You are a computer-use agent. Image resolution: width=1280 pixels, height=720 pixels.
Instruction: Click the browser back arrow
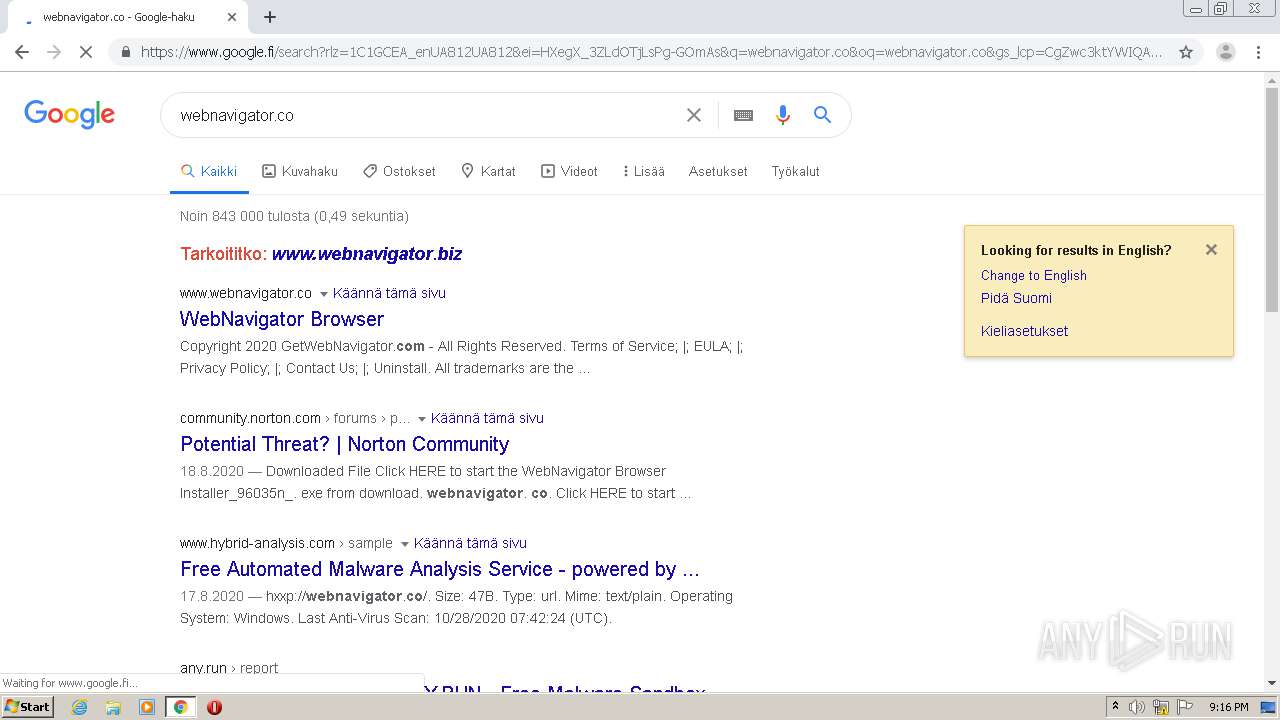pyautogui.click(x=22, y=52)
